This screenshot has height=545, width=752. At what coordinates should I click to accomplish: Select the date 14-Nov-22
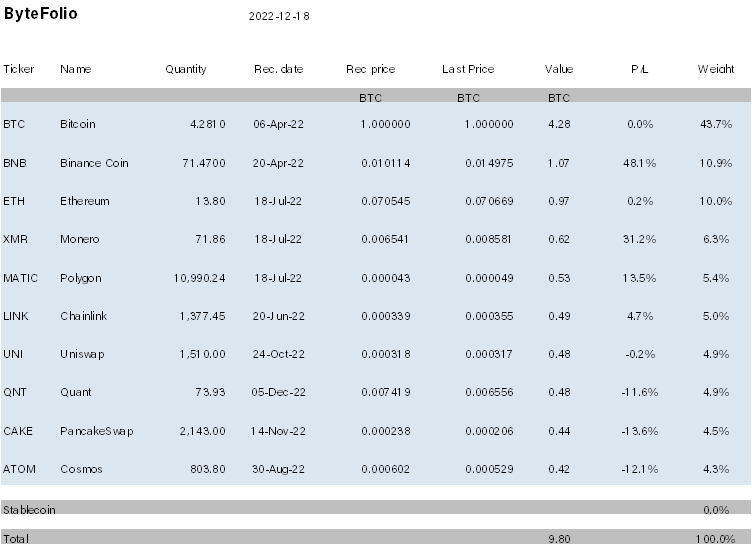278,431
